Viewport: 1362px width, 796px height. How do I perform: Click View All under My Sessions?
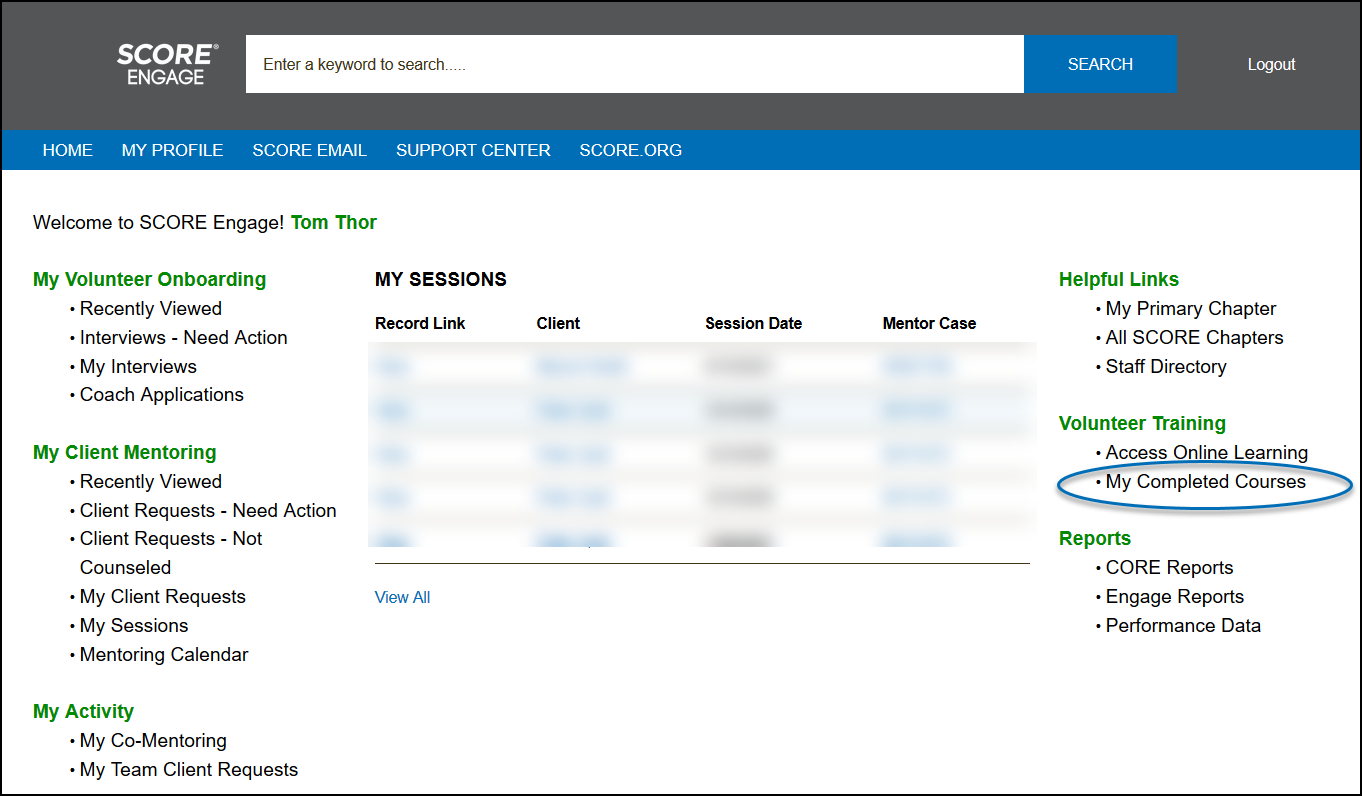coord(402,597)
